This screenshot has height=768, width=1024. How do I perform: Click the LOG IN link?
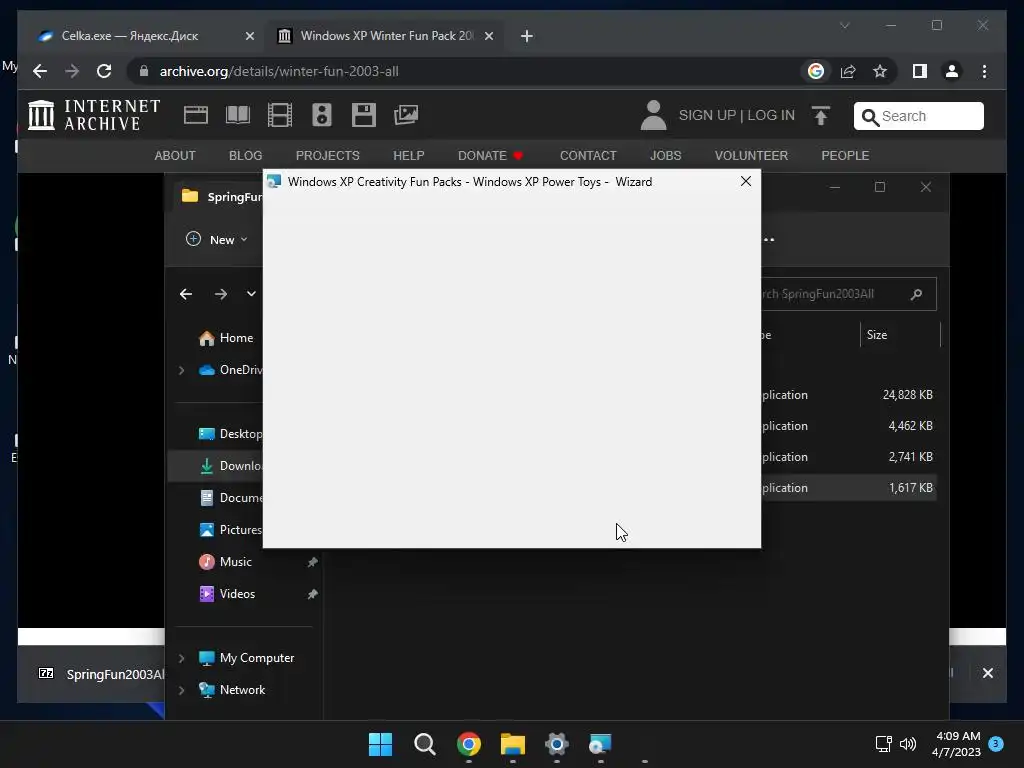tap(771, 116)
